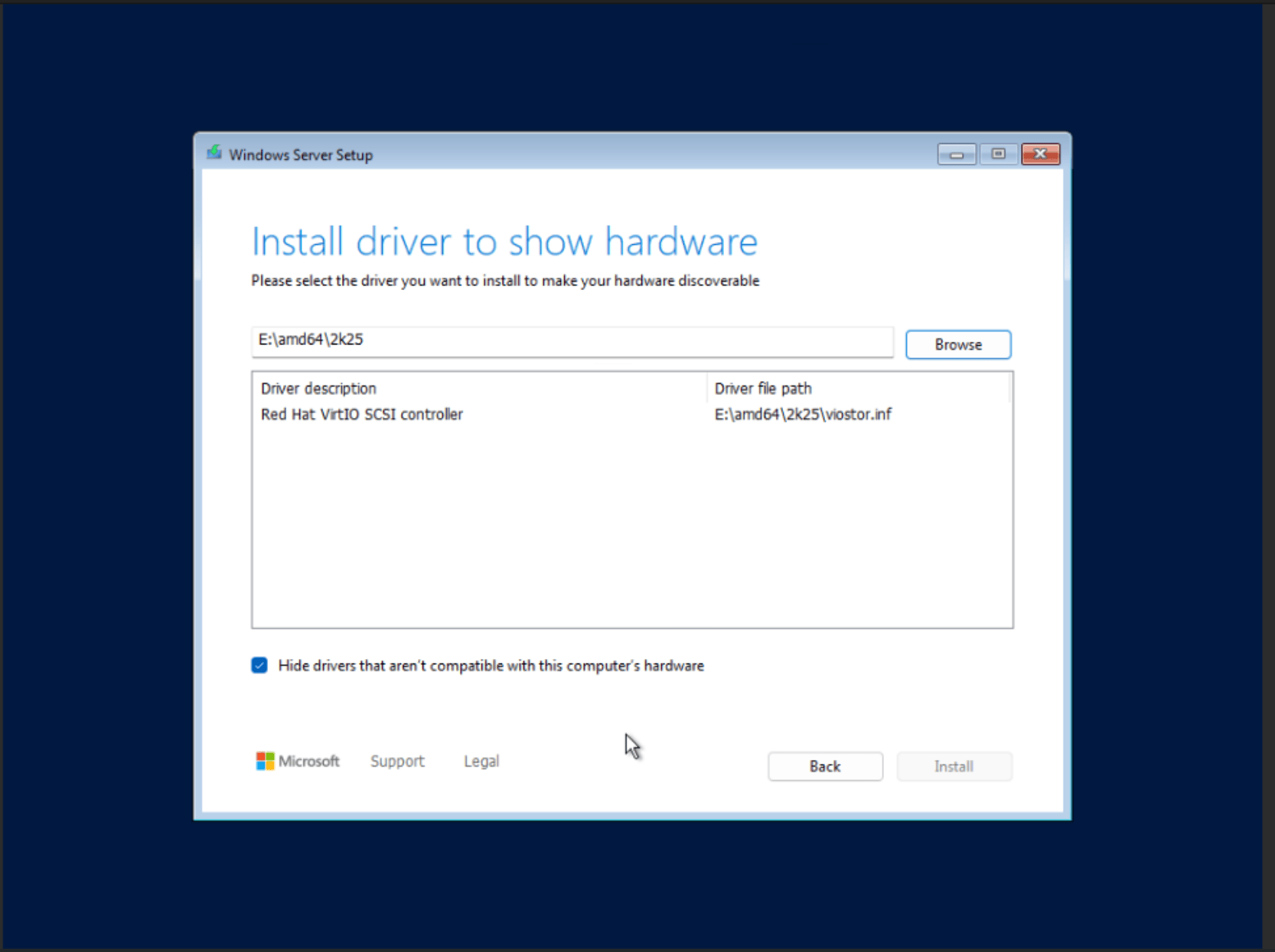1275x952 pixels.
Task: Click the green installer icon before the window title
Action: pos(215,153)
